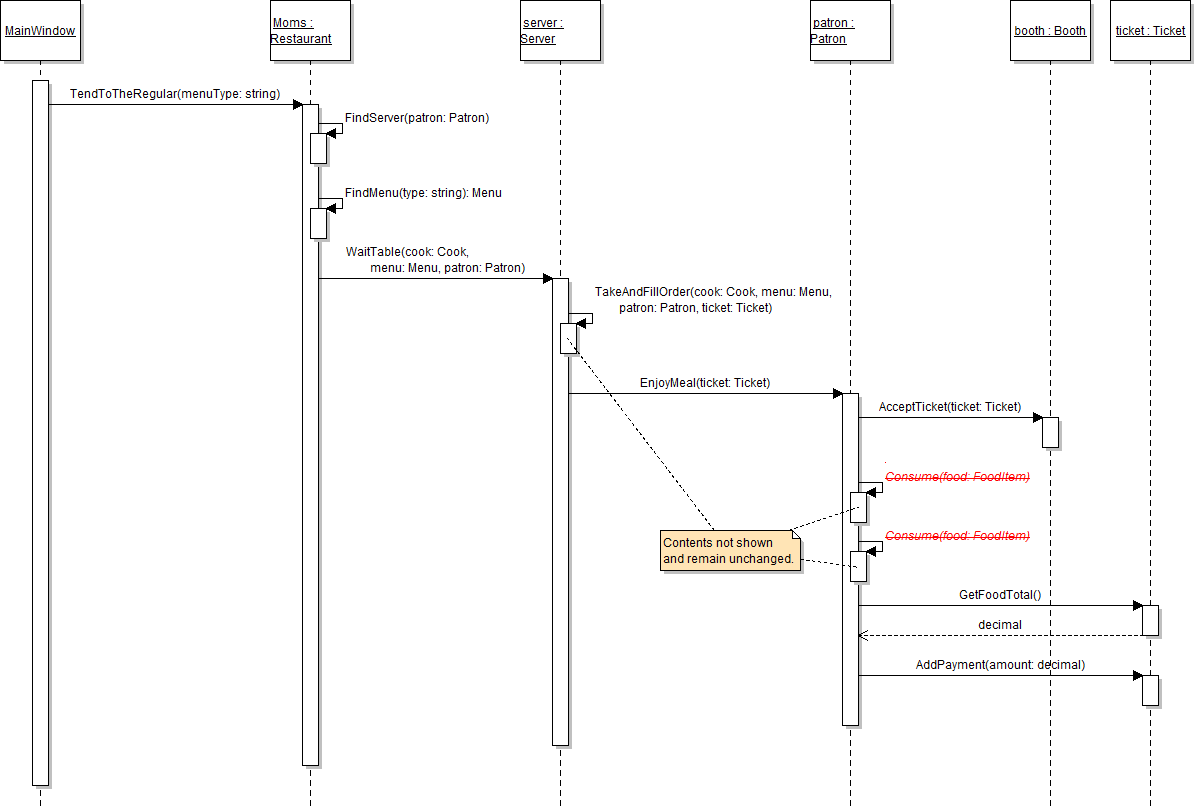Select the decimal return message label
The height and width of the screenshot is (810, 1195).
[x=1000, y=625]
